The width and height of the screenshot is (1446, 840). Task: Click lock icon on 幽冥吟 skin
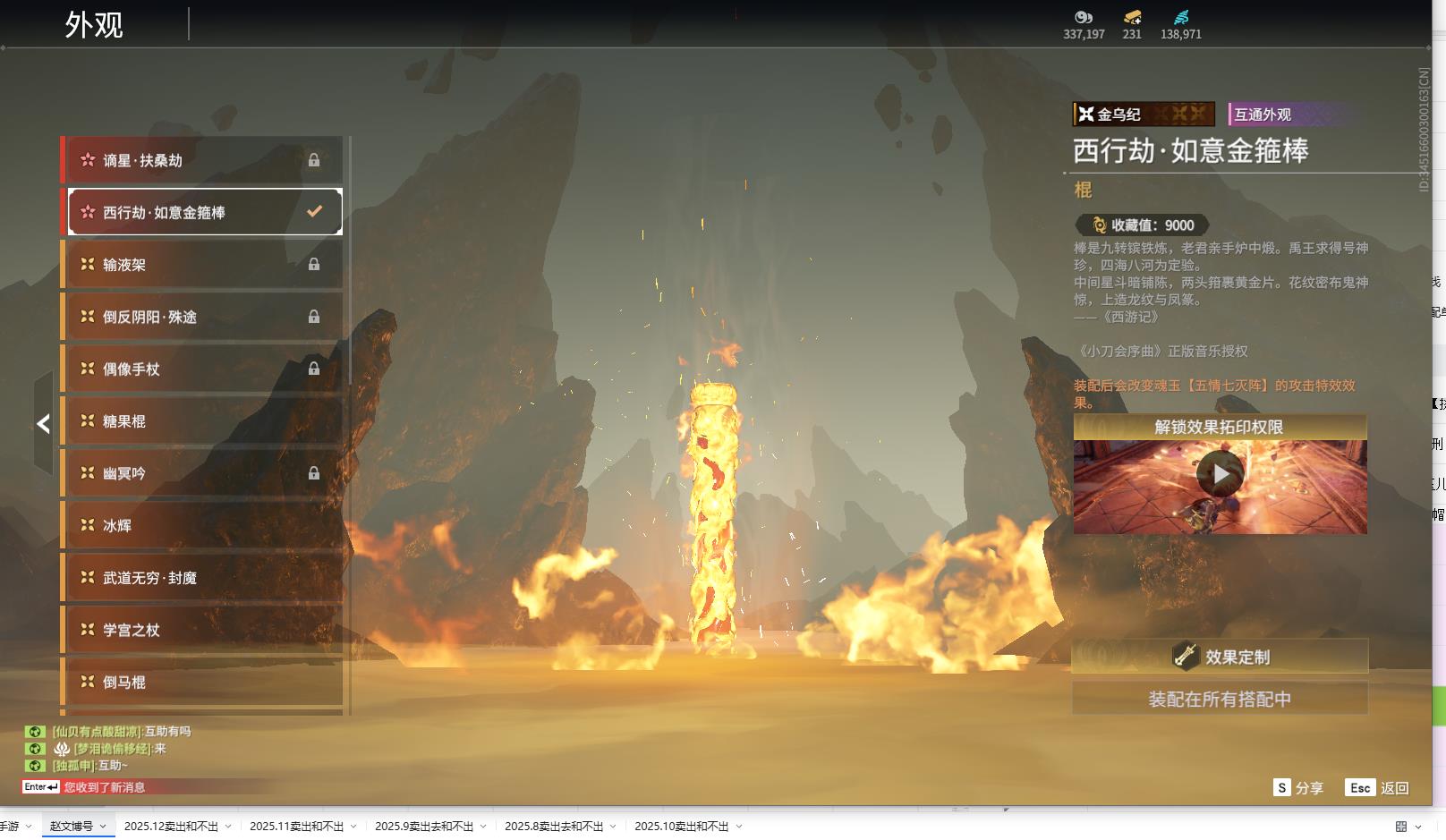(x=314, y=473)
